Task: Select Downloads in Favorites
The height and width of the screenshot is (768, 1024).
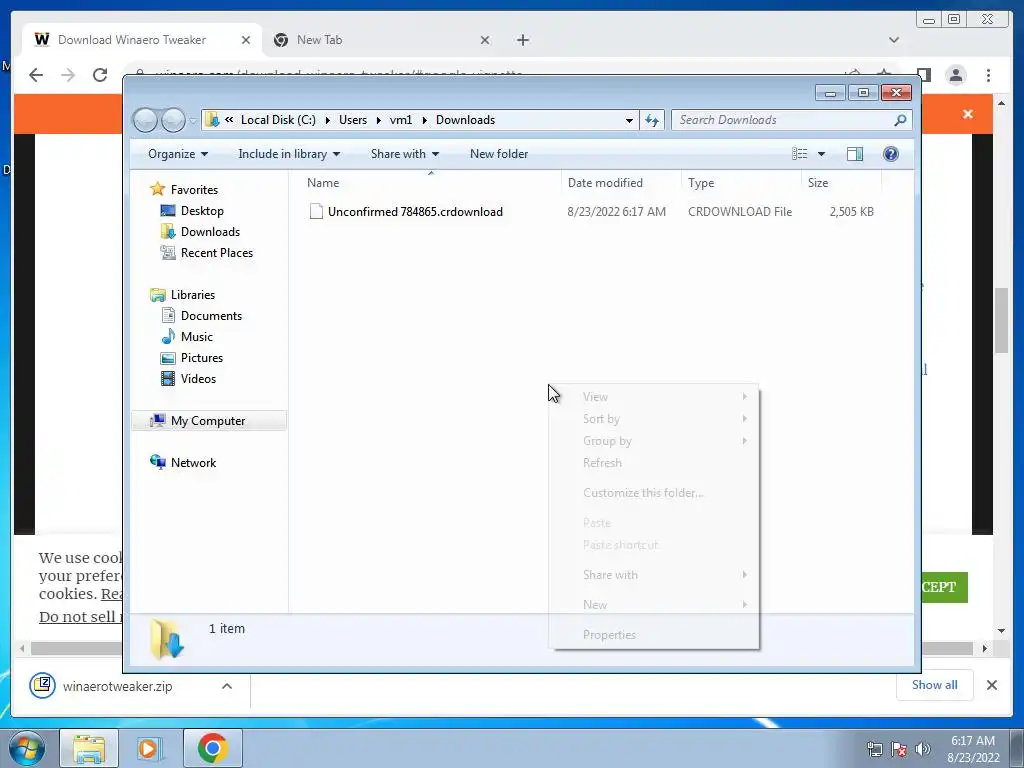Action: (x=210, y=232)
